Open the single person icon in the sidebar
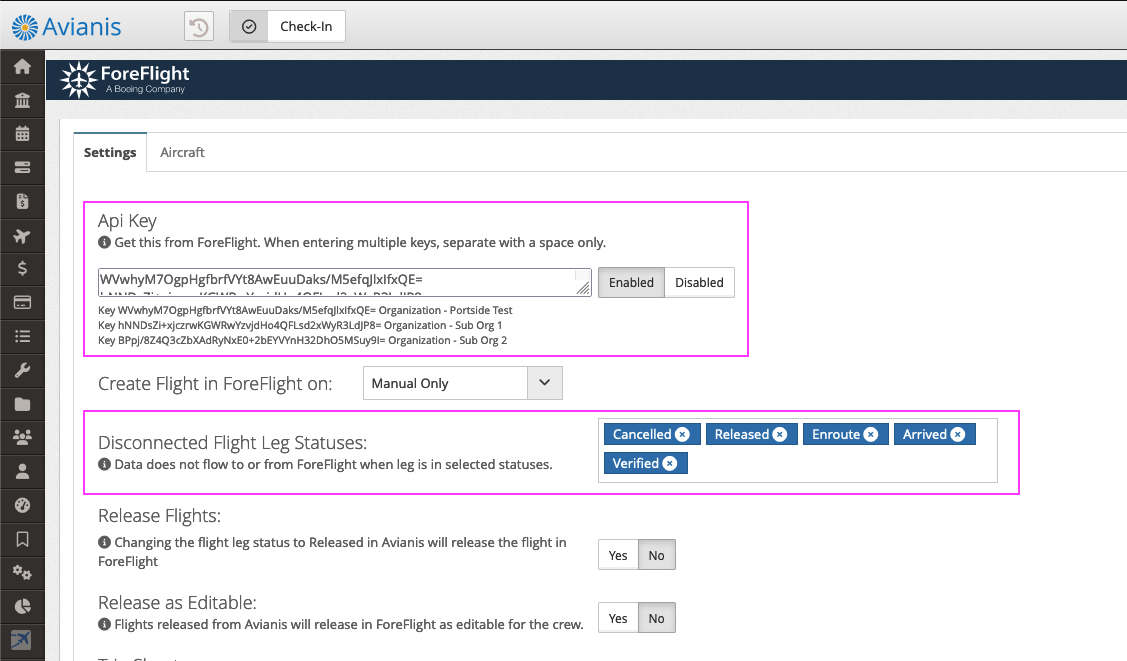Image resolution: width=1127 pixels, height=661 pixels. click(22, 471)
